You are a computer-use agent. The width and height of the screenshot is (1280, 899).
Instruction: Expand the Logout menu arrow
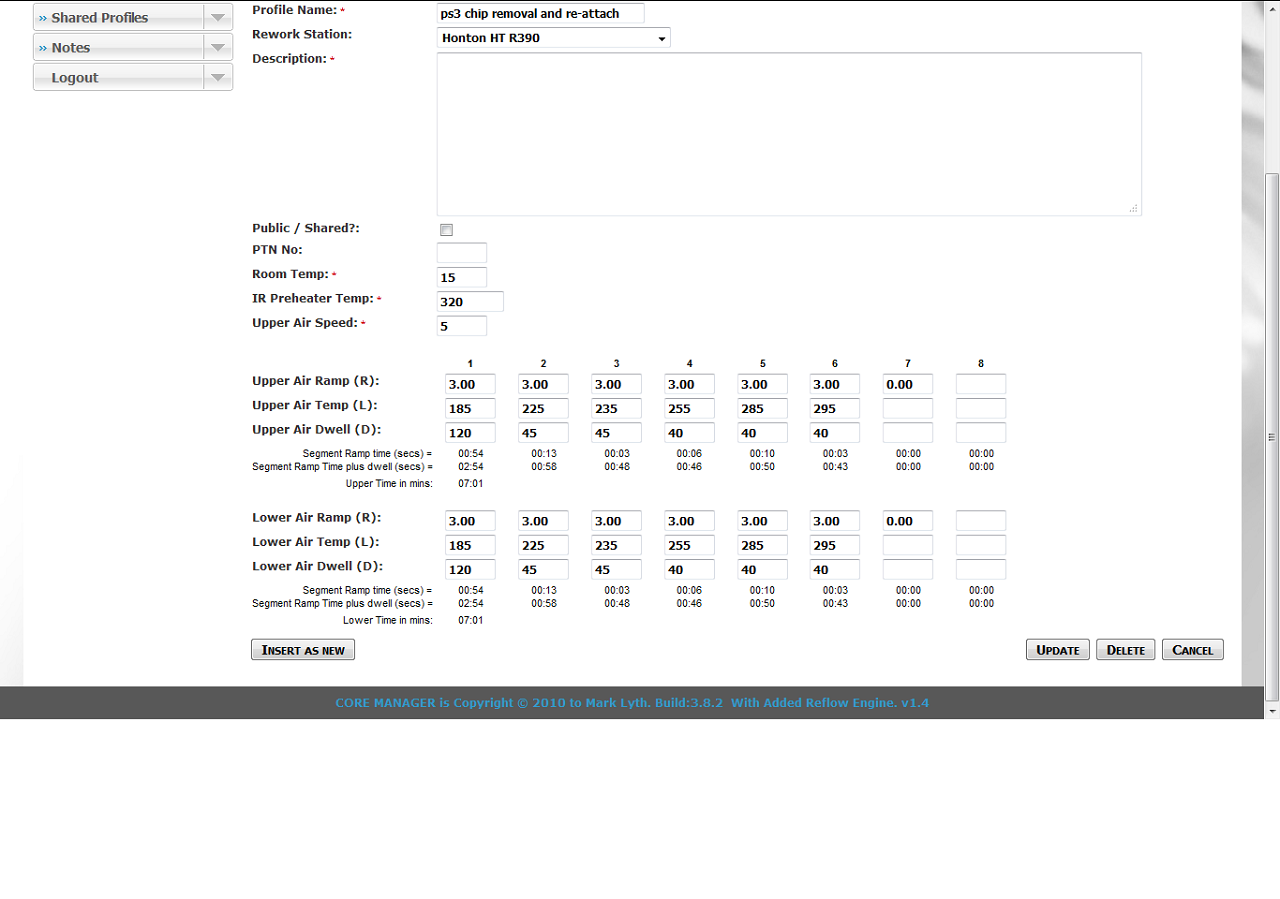218,77
